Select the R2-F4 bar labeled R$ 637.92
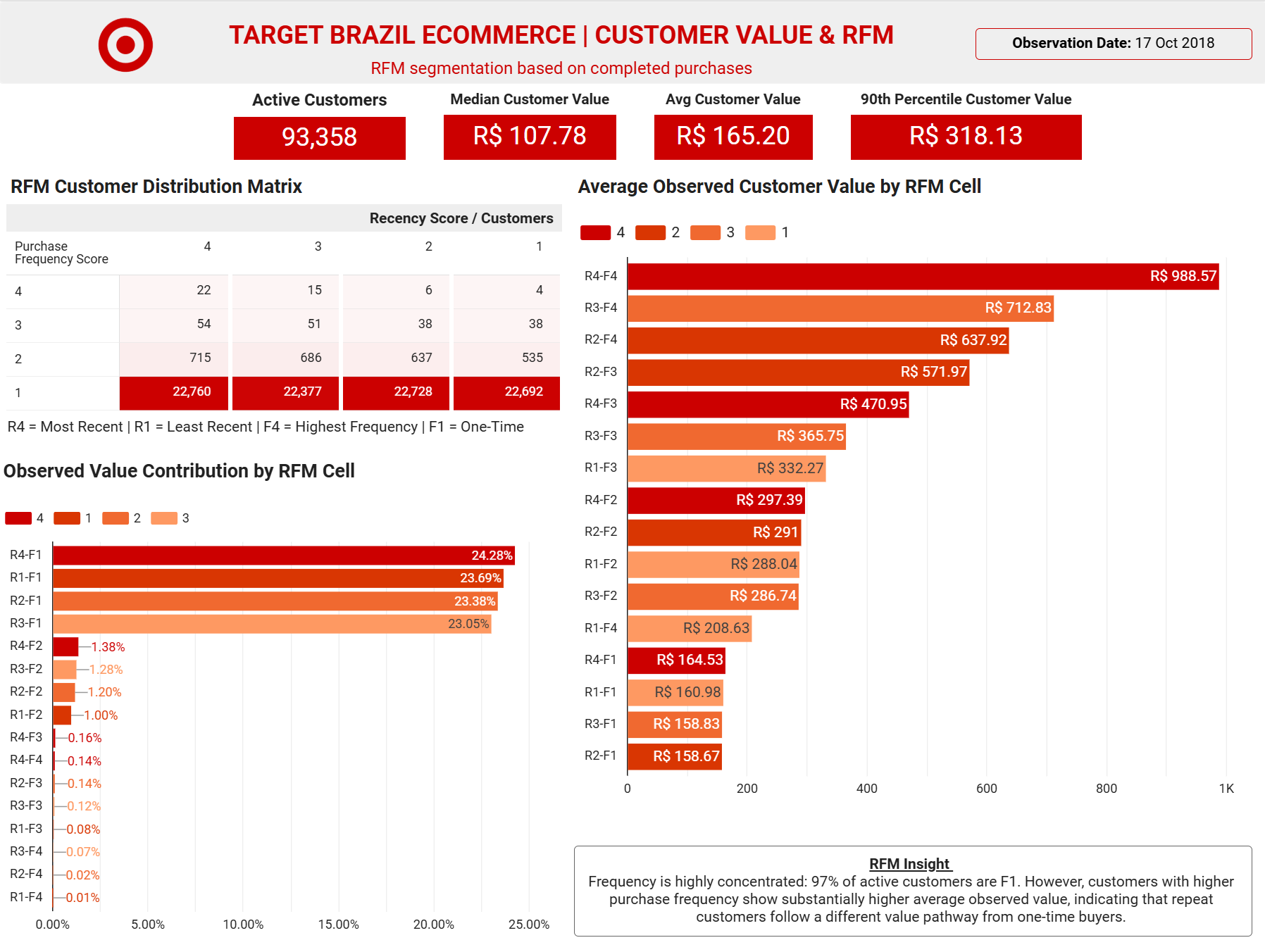1265x952 pixels. [x=818, y=341]
